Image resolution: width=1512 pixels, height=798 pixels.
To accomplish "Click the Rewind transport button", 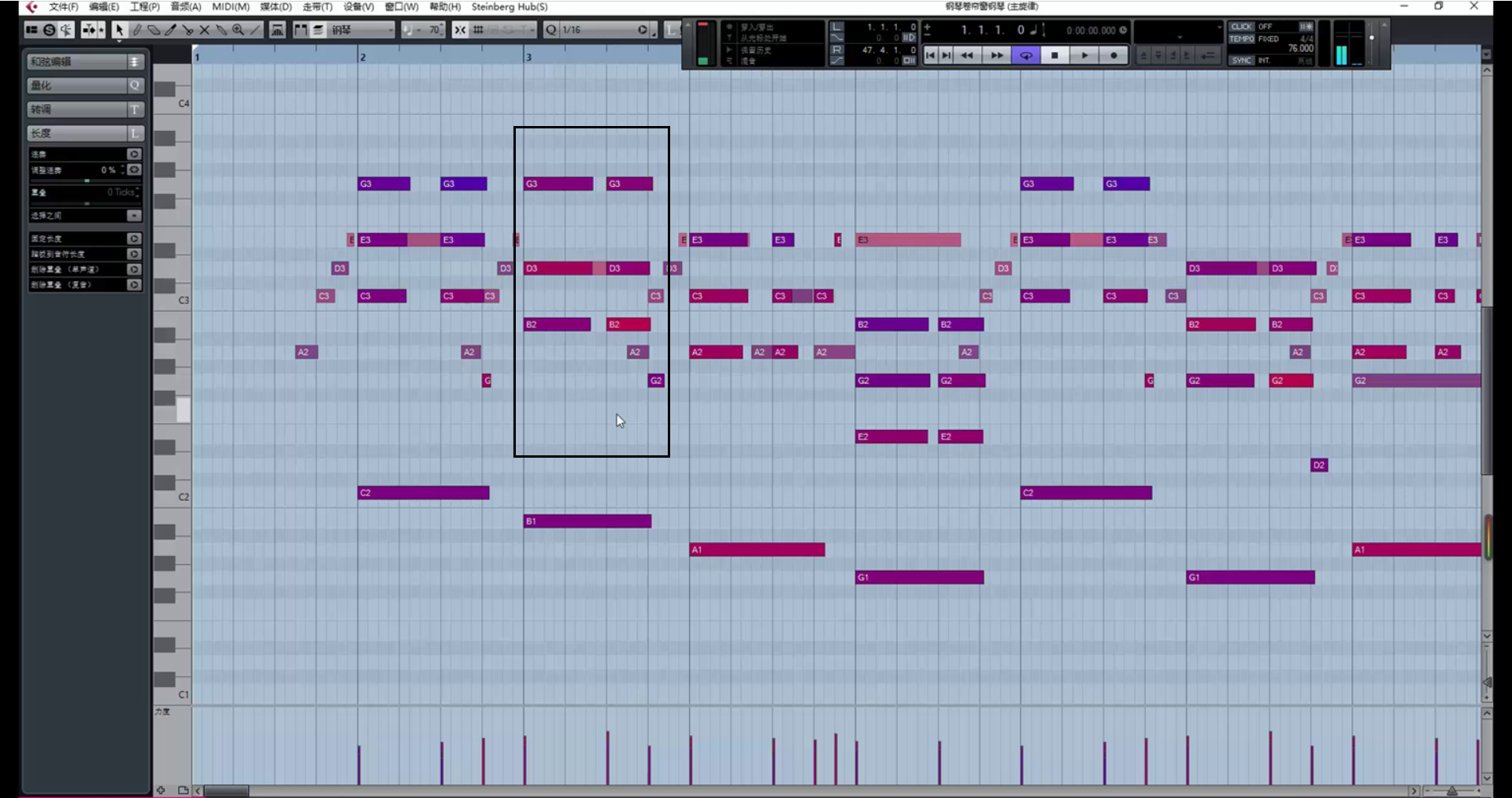I will pos(967,55).
